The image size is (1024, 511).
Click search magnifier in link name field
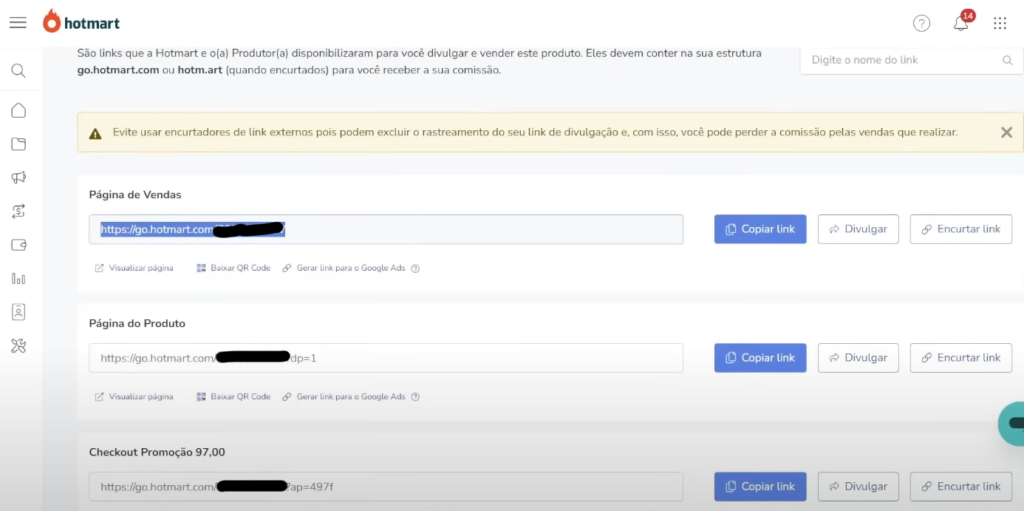click(x=1007, y=60)
